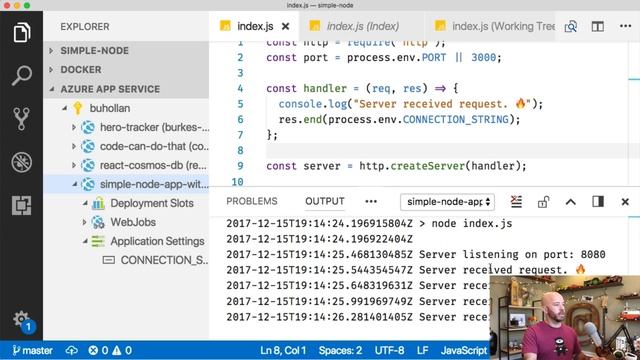The height and width of the screenshot is (360, 640).
Task: Close the index.js editor tab
Action: point(286,27)
